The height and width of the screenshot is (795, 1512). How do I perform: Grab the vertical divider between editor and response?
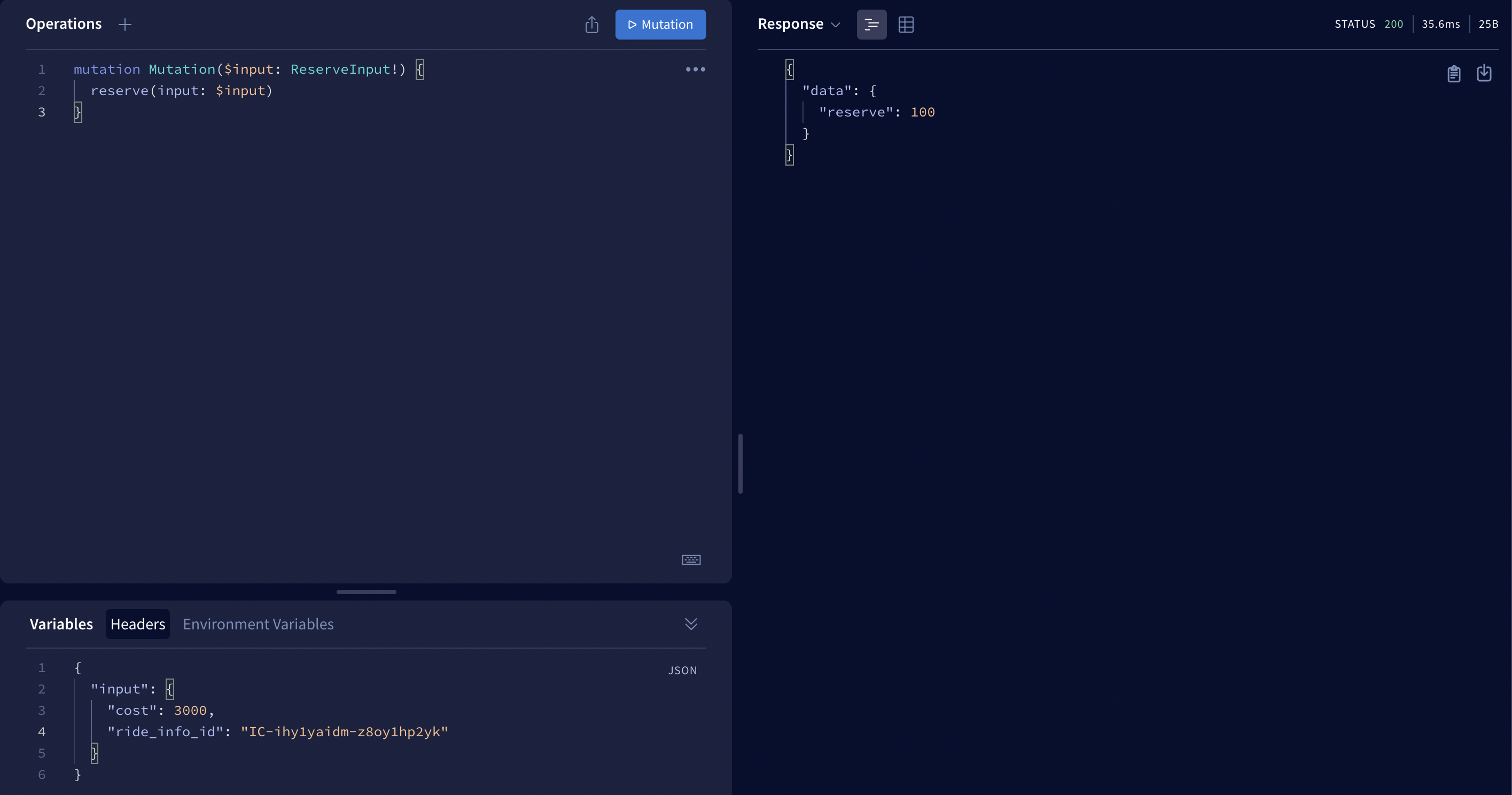(x=740, y=463)
